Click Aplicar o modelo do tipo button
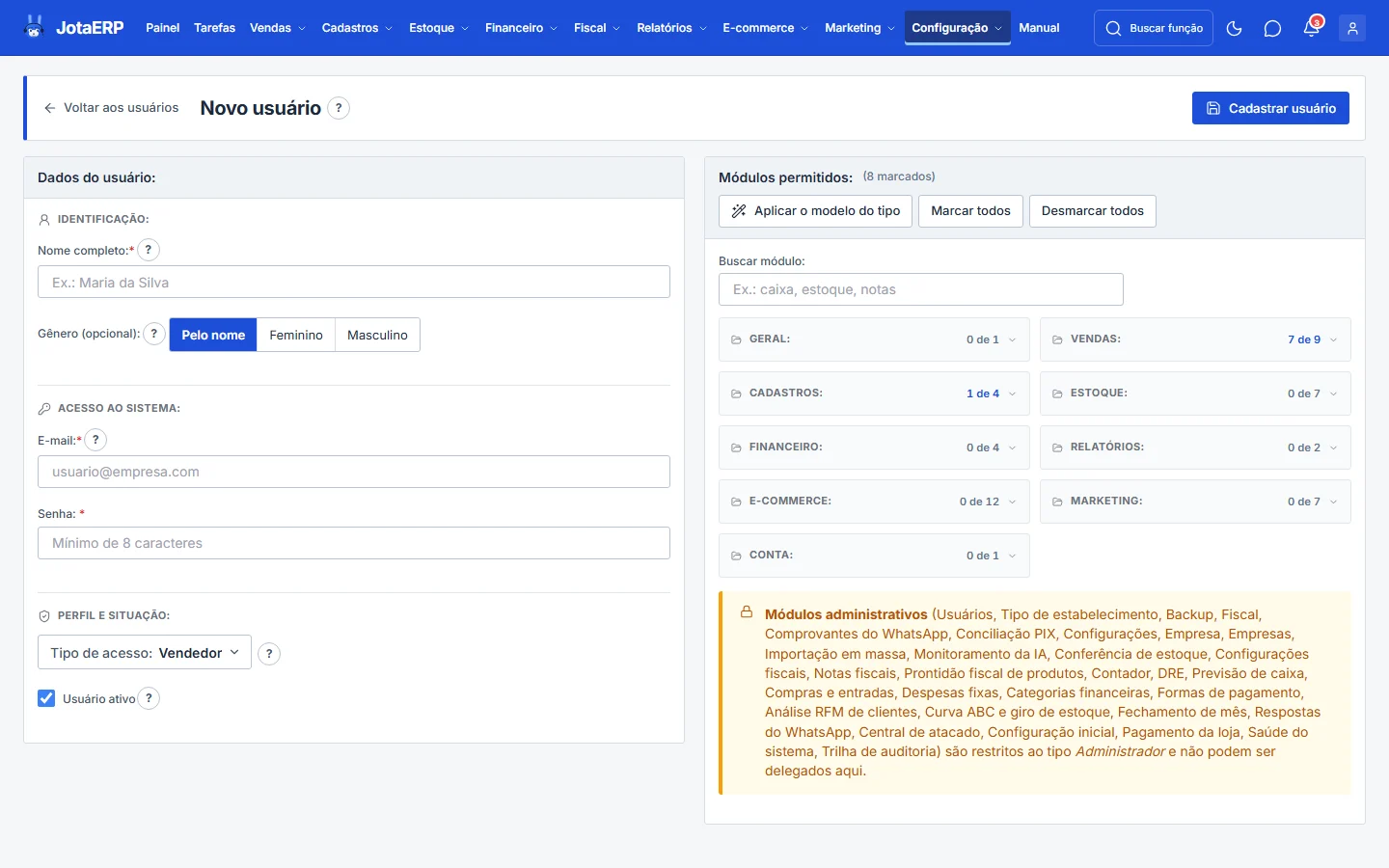Screen dimensions: 1389x868 pos(815,211)
